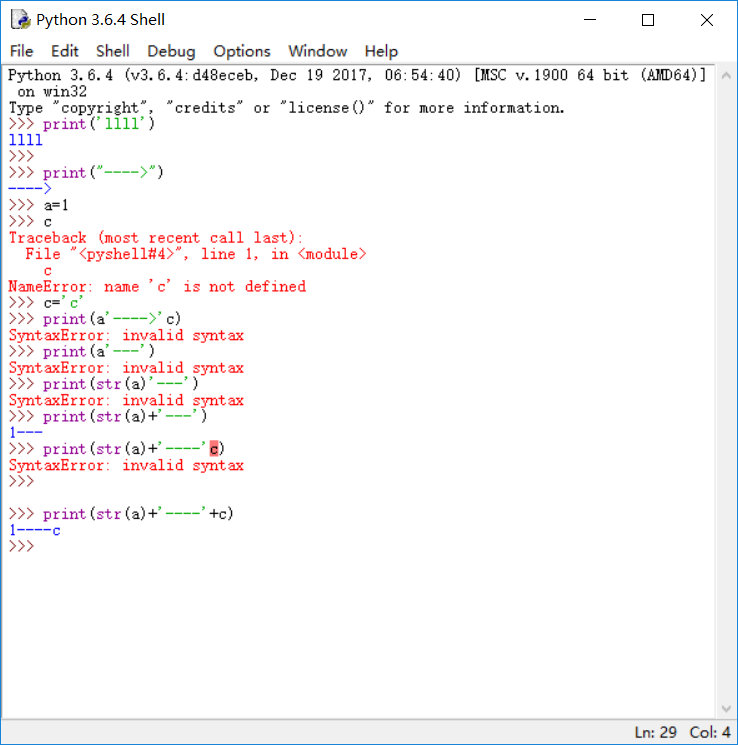738x745 pixels.
Task: Click the 'a=1' statement
Action: 56,205
